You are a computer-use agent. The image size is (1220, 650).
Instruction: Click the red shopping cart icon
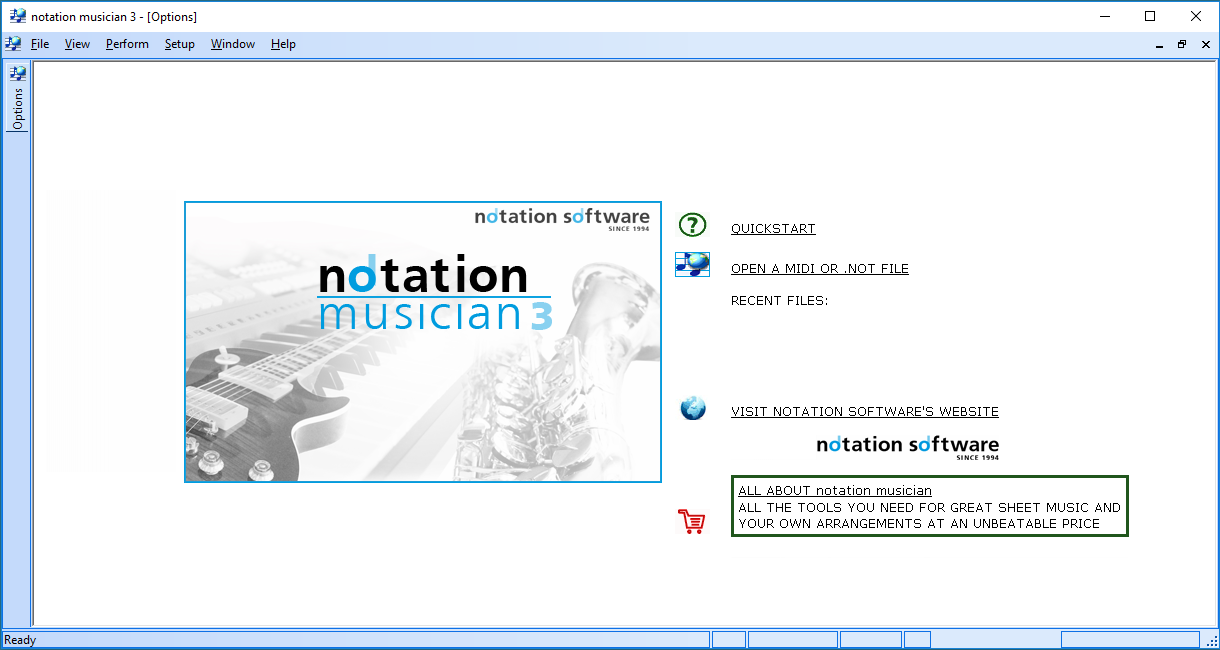point(692,521)
